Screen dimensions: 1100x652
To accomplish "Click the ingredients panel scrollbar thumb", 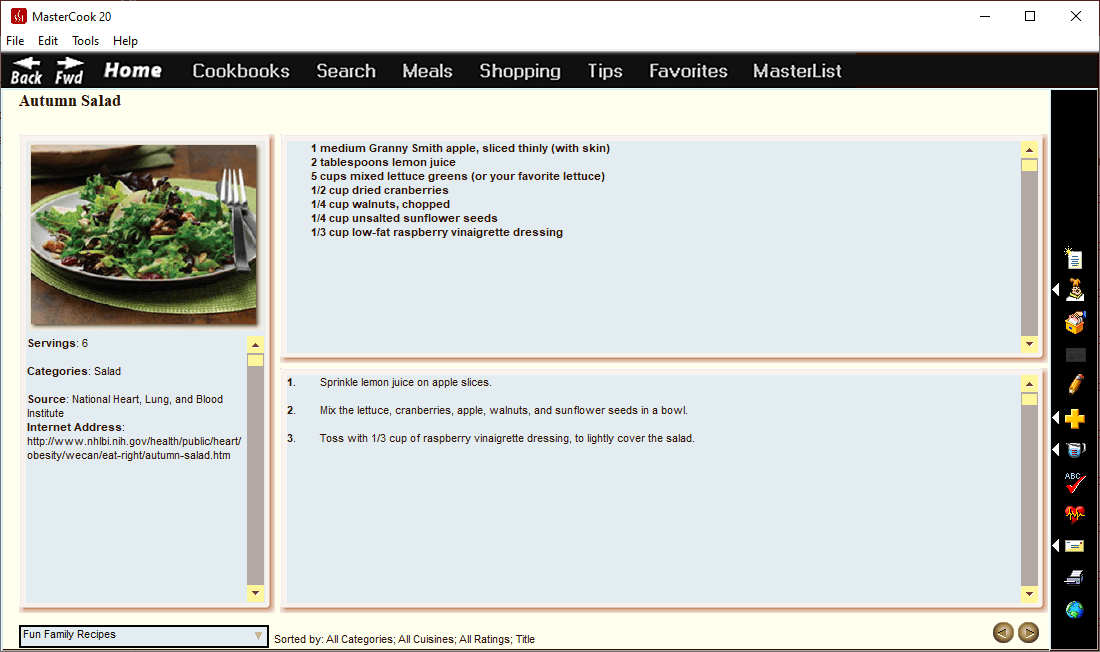I will pyautogui.click(x=1029, y=166).
